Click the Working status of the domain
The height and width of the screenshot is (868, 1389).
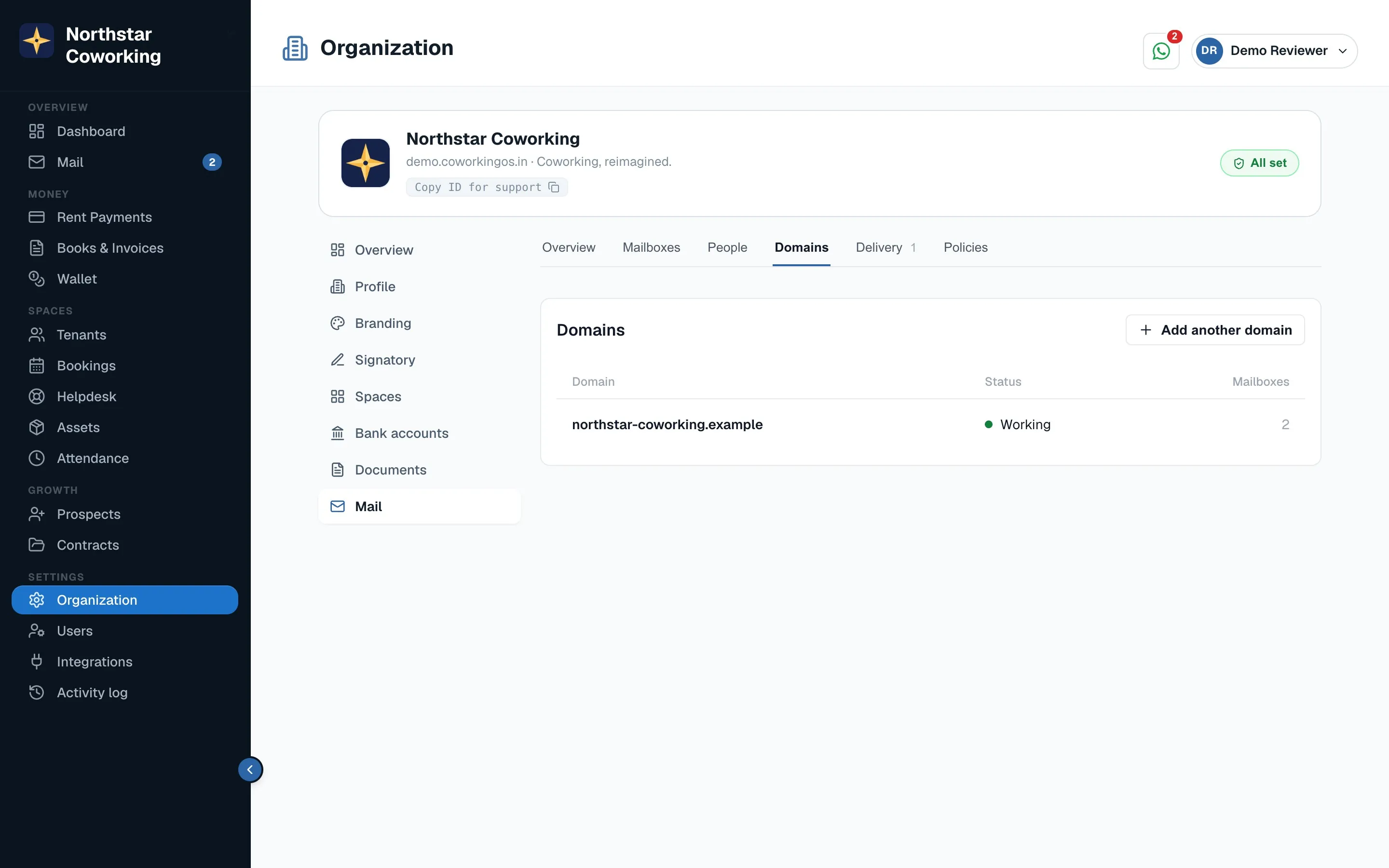coord(1018,425)
